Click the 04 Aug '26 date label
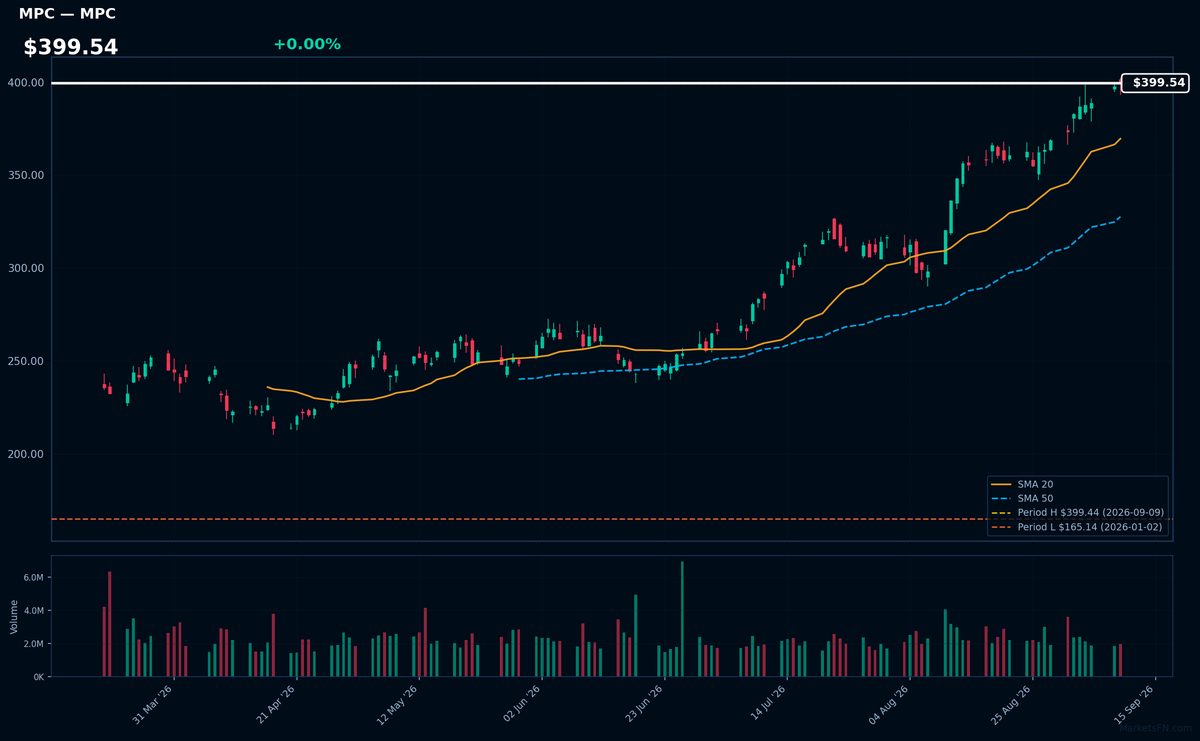Image resolution: width=1200 pixels, height=741 pixels. [x=888, y=703]
